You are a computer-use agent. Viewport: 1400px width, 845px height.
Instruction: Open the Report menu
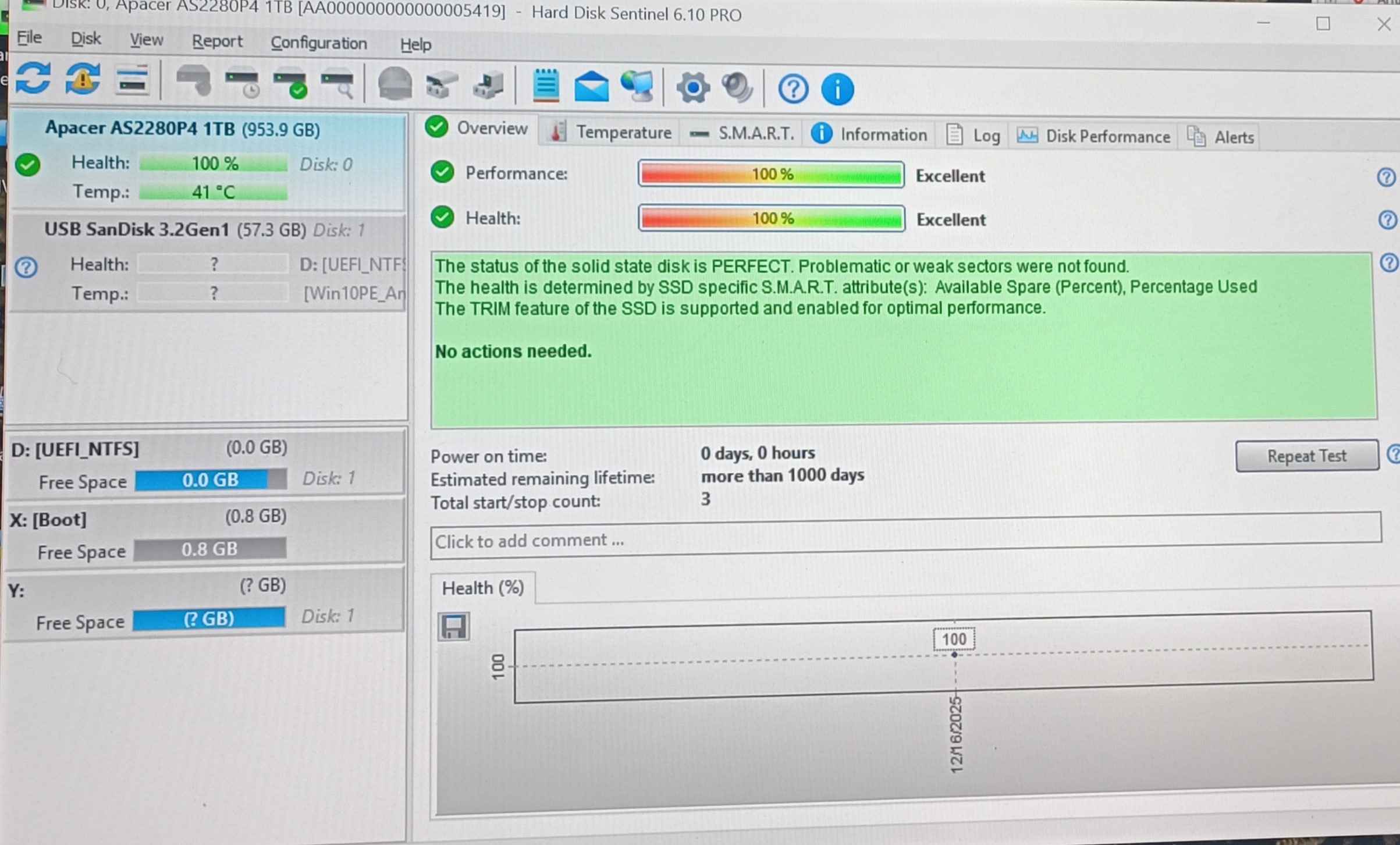(217, 42)
